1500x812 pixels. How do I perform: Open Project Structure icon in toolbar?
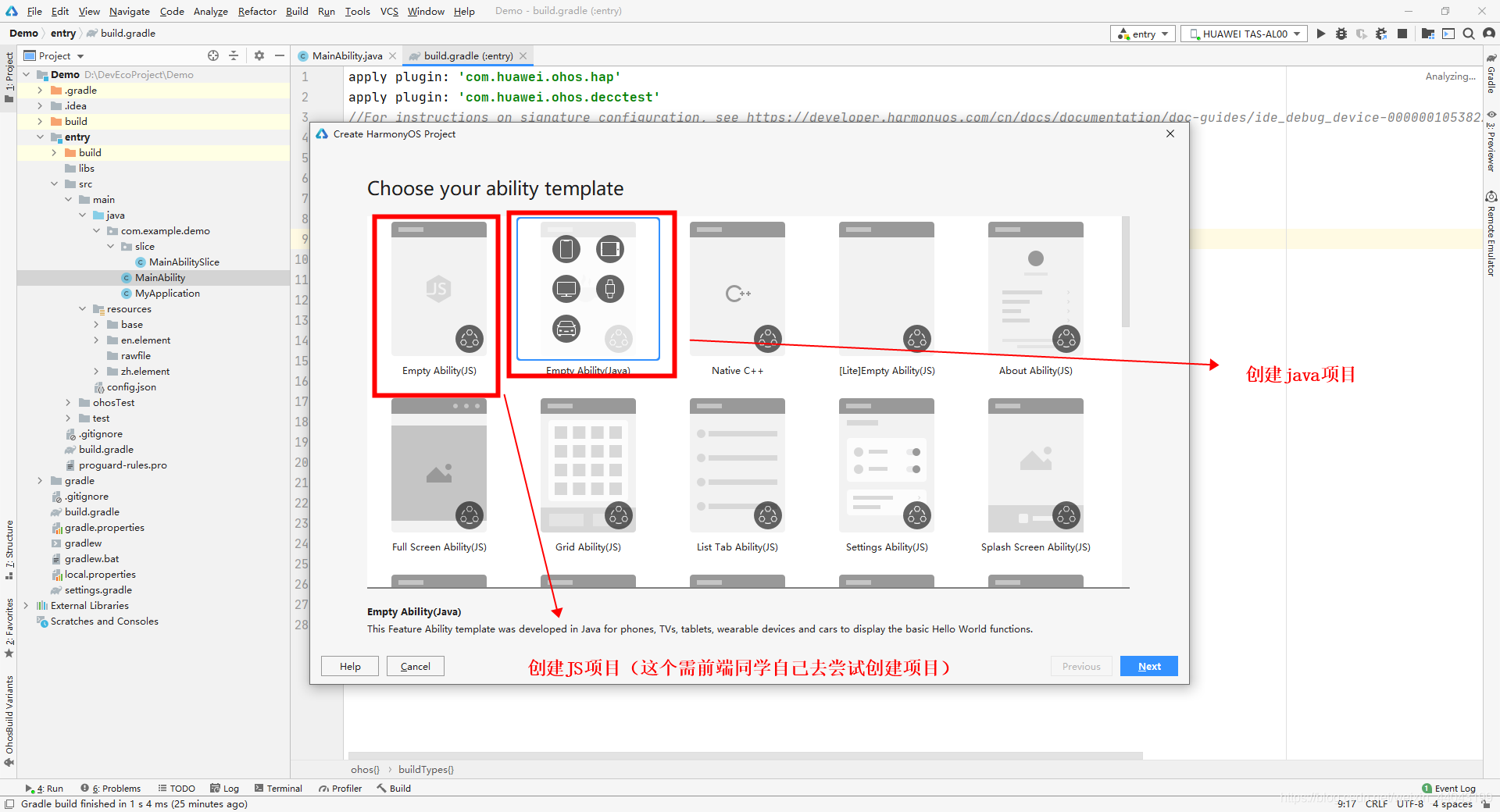pyautogui.click(x=1428, y=34)
